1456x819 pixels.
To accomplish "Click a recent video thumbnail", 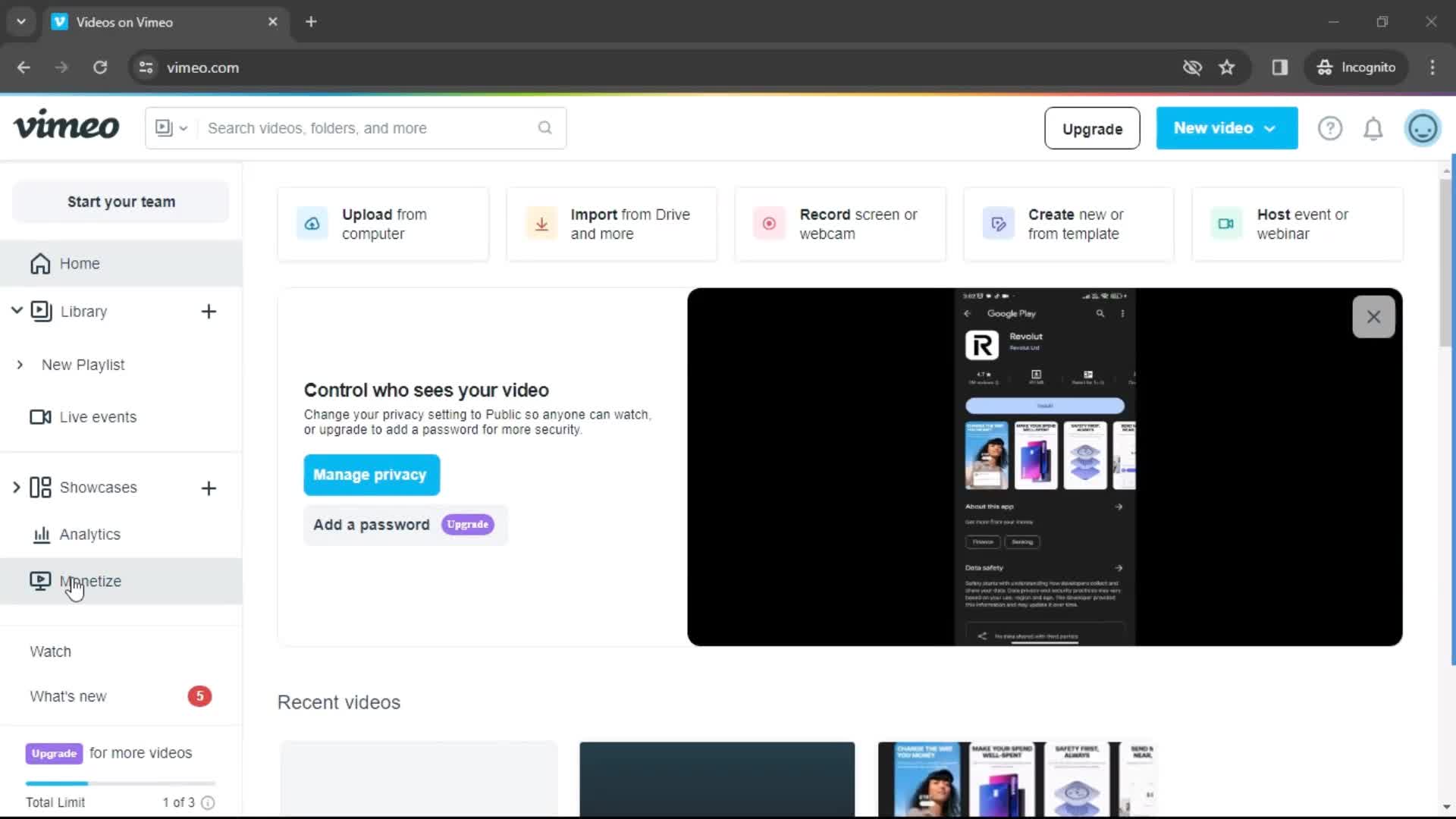I will click(x=716, y=779).
